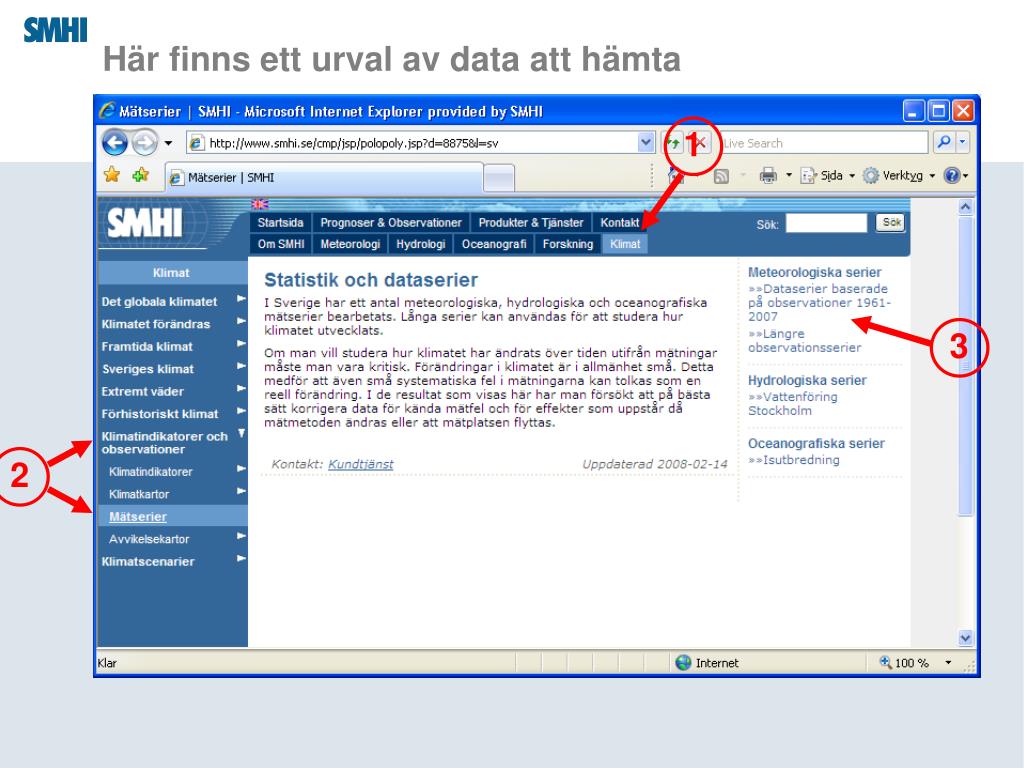This screenshot has width=1024, height=768.
Task: Click the page scrollbar up arrow
Action: (x=965, y=207)
